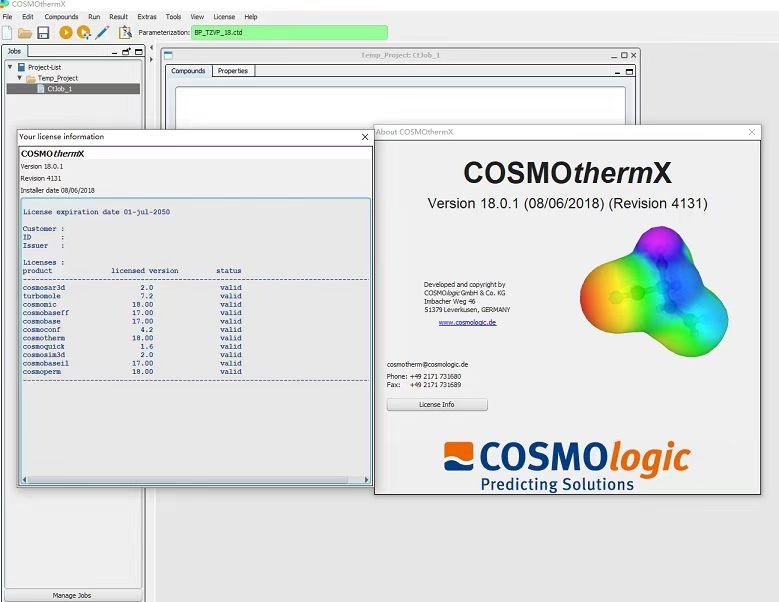The height and width of the screenshot is (602, 779).
Task: Close the About COSMOthermX dialog
Action: tap(752, 132)
